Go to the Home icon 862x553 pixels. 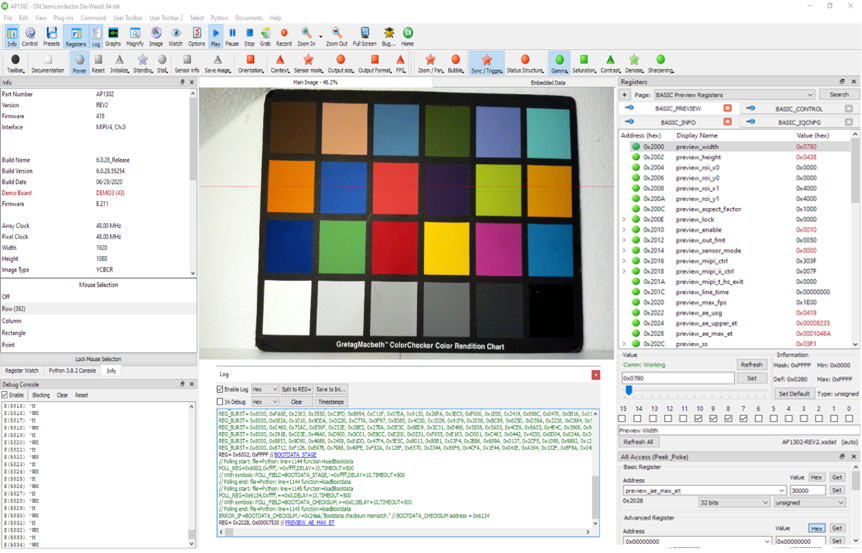(x=407, y=36)
